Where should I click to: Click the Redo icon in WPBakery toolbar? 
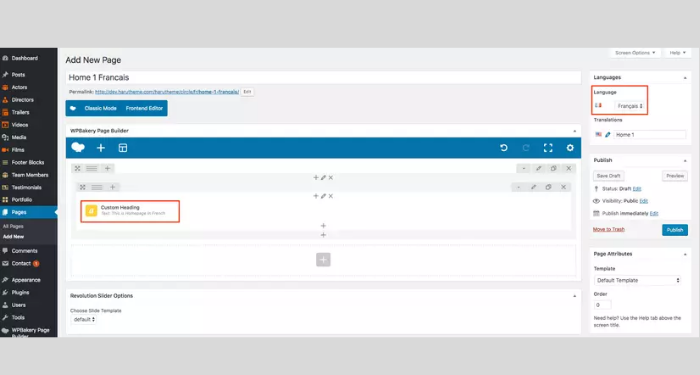[526, 148]
